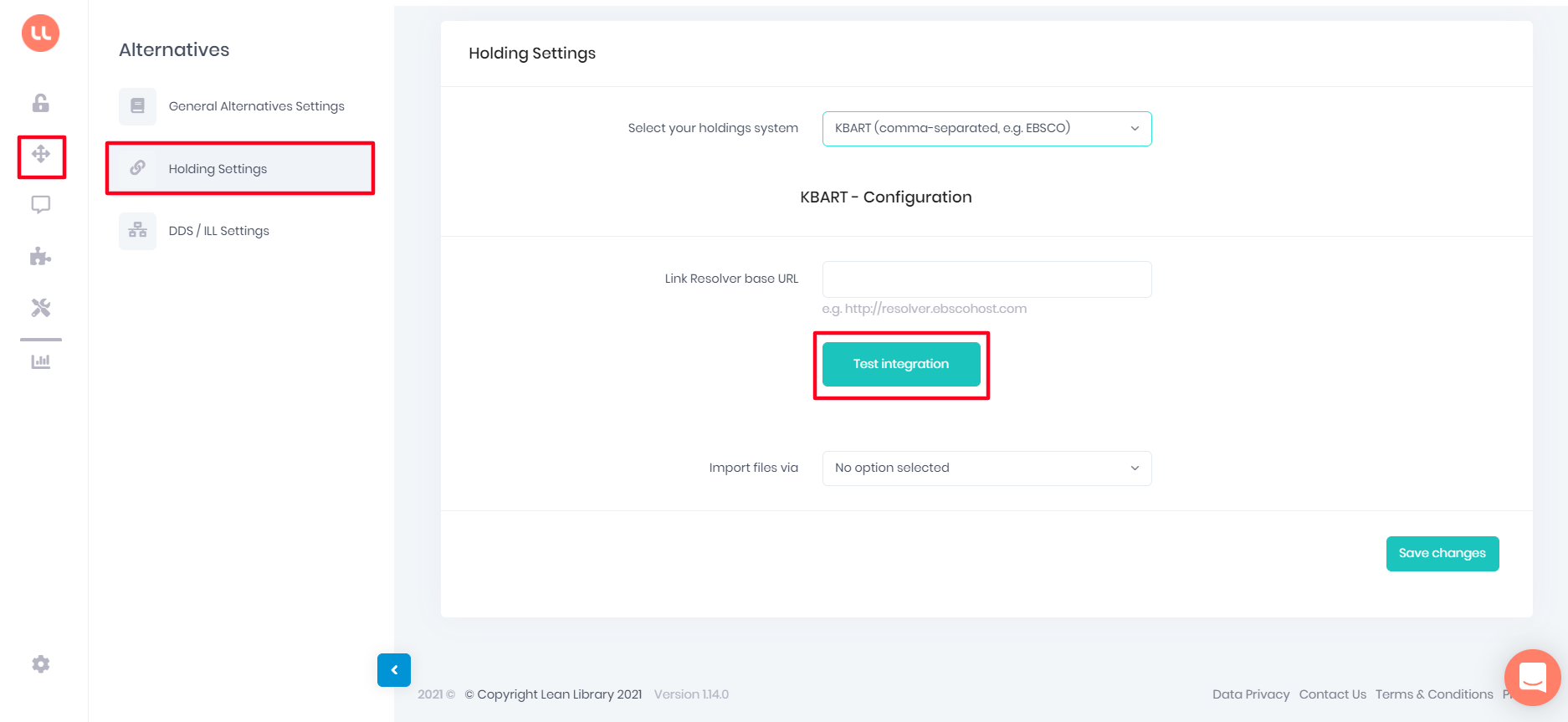This screenshot has height=722, width=1568.
Task: Open the speech bubble messages sidebar icon
Action: [41, 205]
